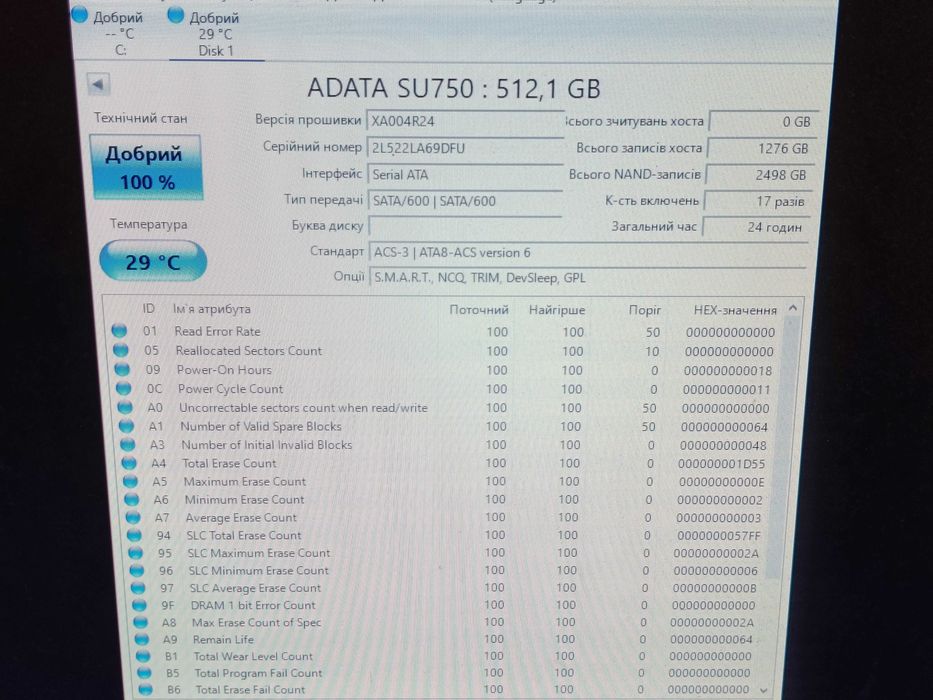Click the ID column header

coord(148,308)
